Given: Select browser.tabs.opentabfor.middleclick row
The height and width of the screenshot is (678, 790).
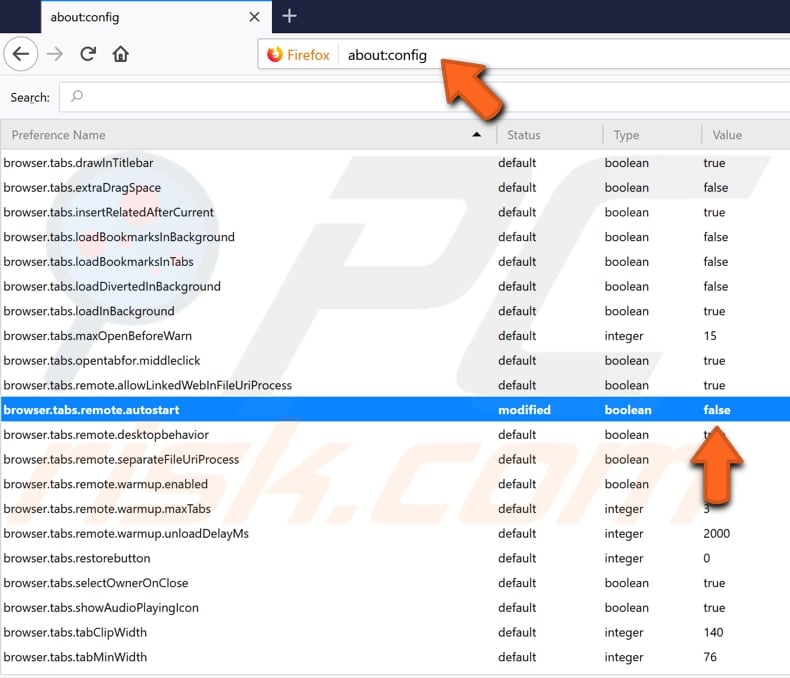Looking at the screenshot, I should [x=395, y=360].
